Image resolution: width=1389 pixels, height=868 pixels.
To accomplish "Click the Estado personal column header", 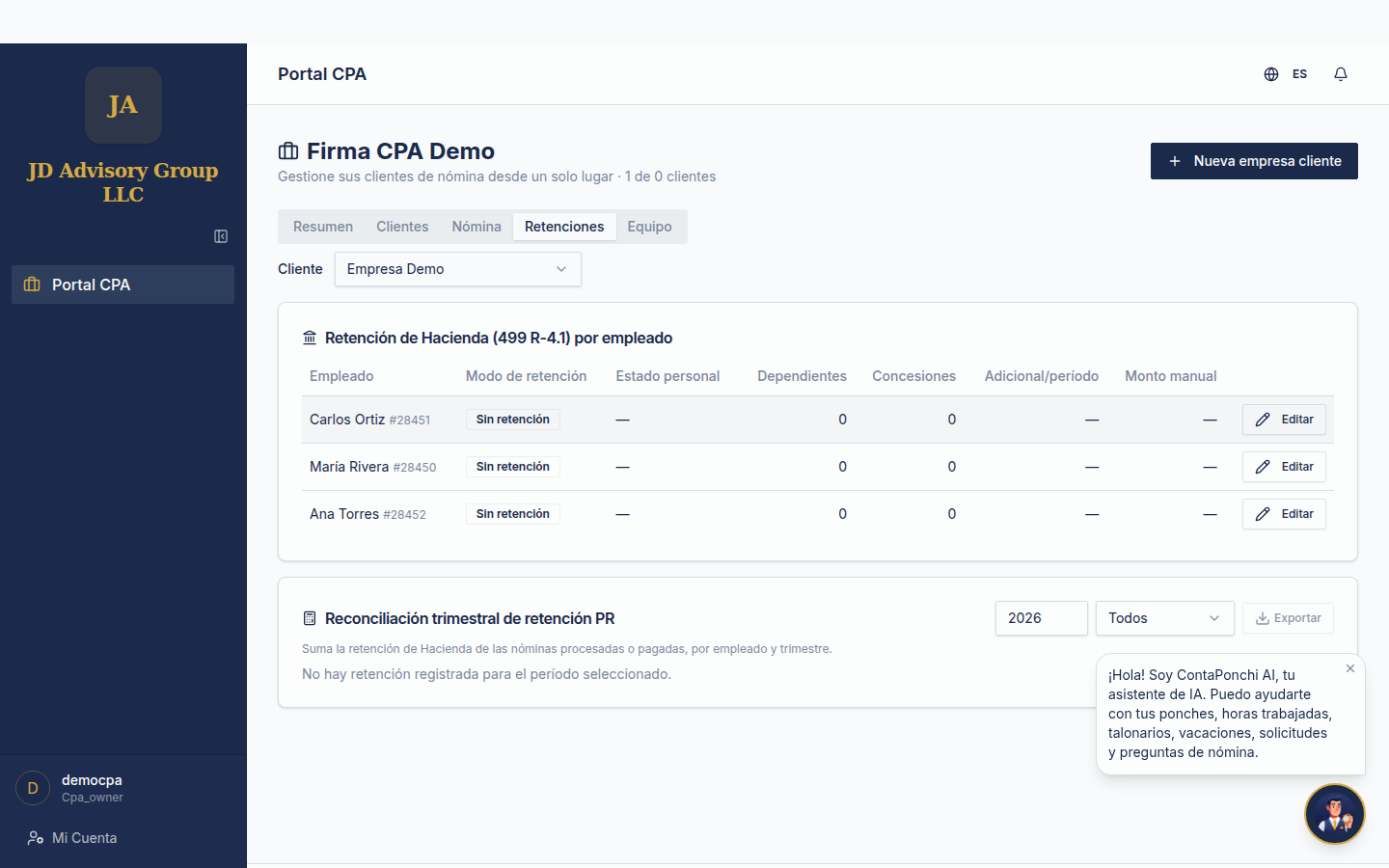I will click(667, 376).
